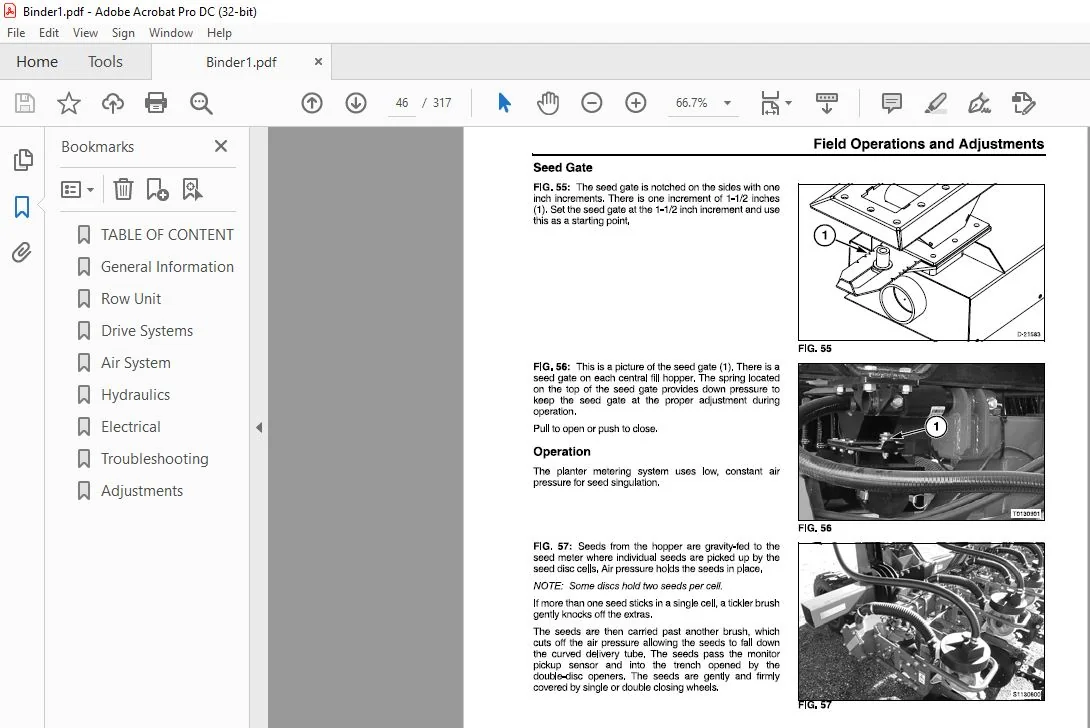Switch to the Tools tab

(x=105, y=62)
